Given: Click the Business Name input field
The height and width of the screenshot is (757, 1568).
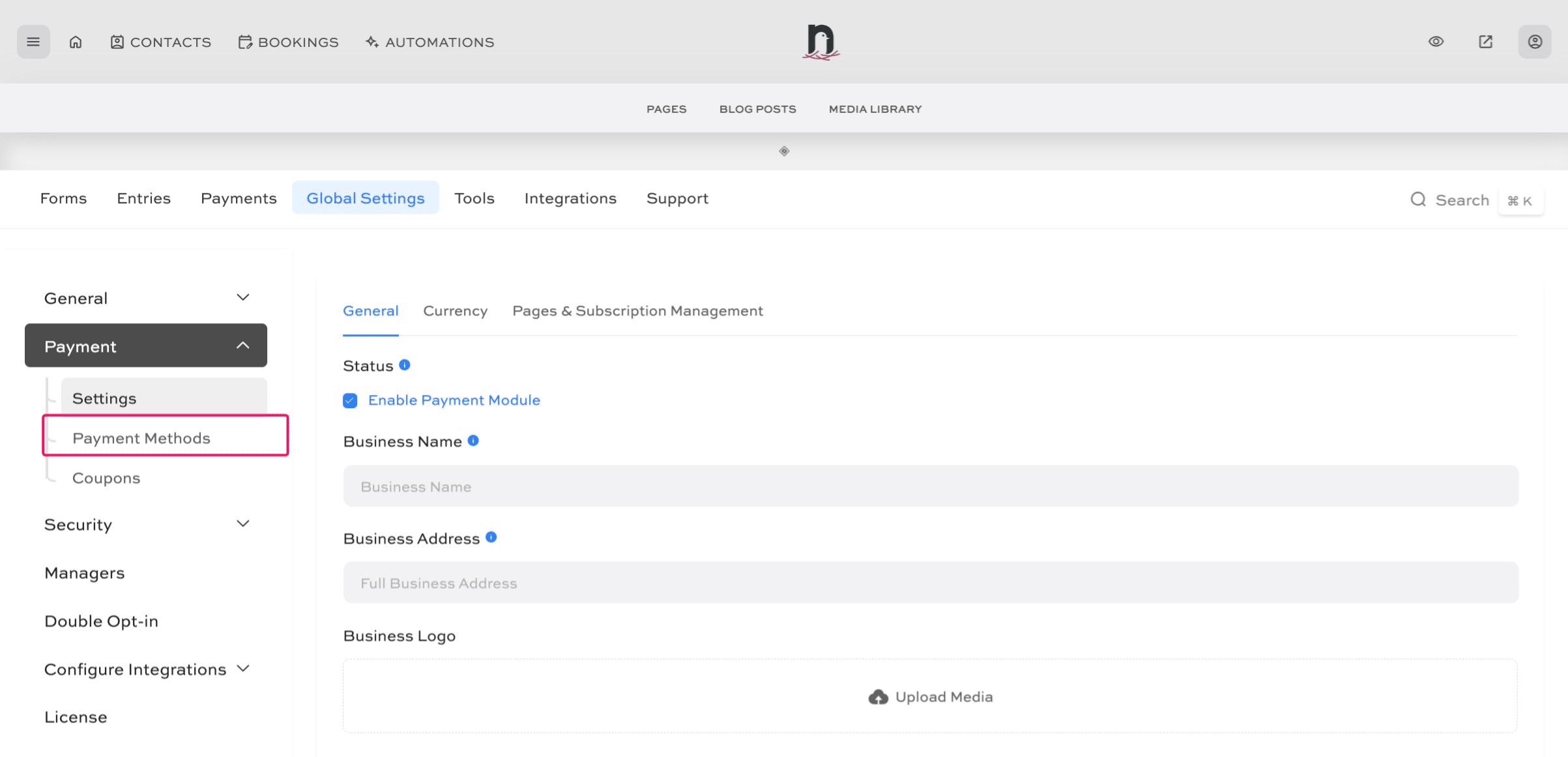Looking at the screenshot, I should pyautogui.click(x=931, y=486).
